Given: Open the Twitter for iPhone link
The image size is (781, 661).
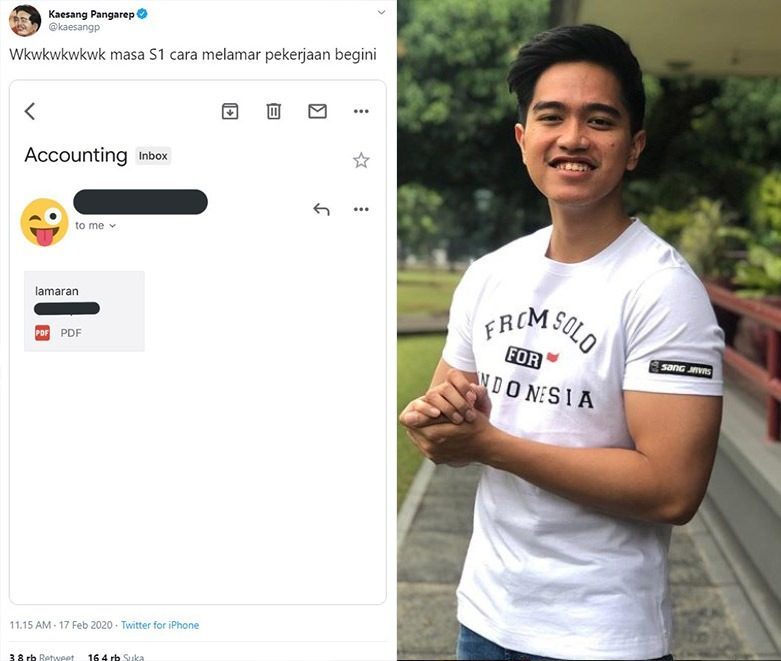Looking at the screenshot, I should tap(160, 625).
